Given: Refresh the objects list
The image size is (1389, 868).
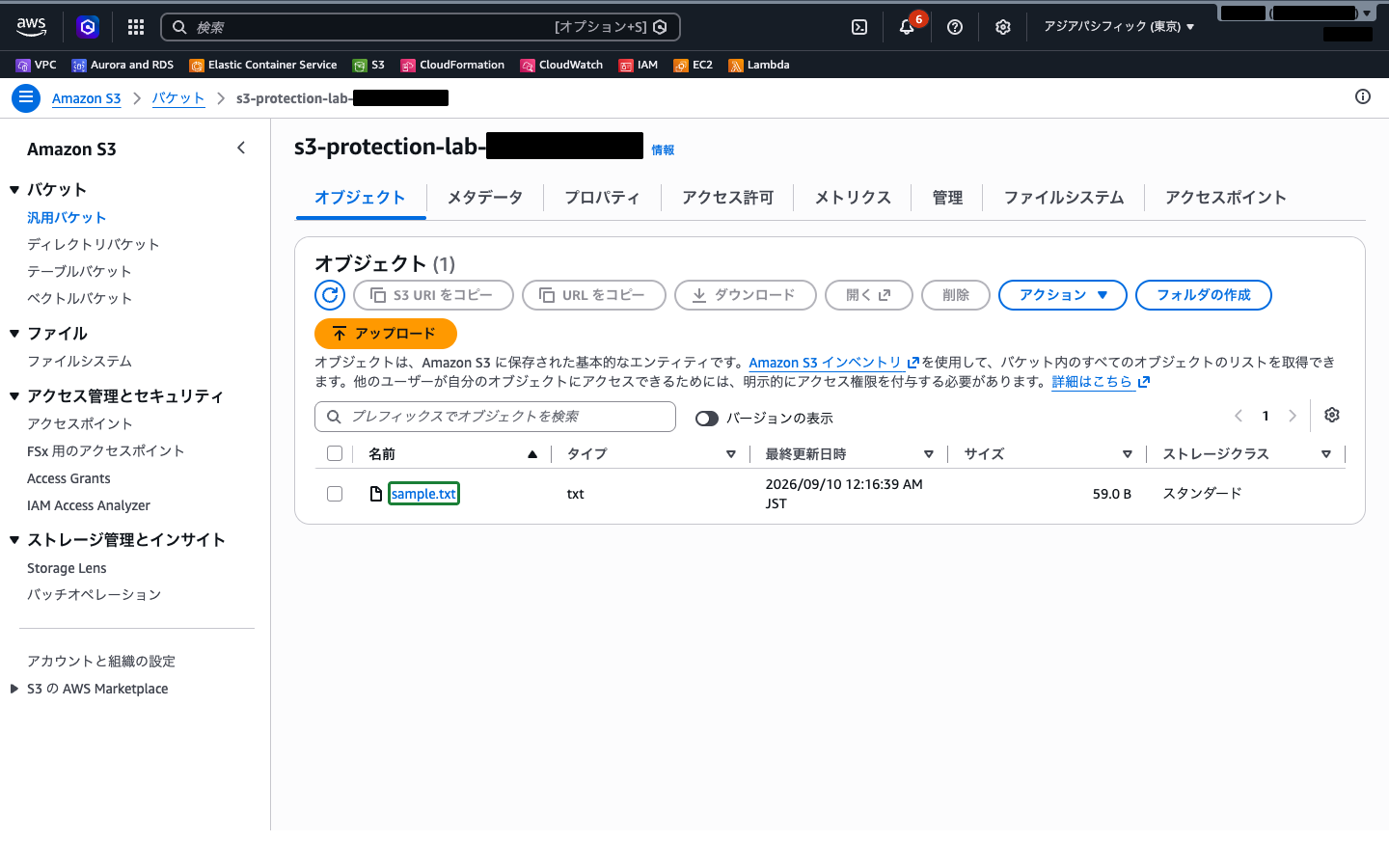Looking at the screenshot, I should pyautogui.click(x=330, y=295).
